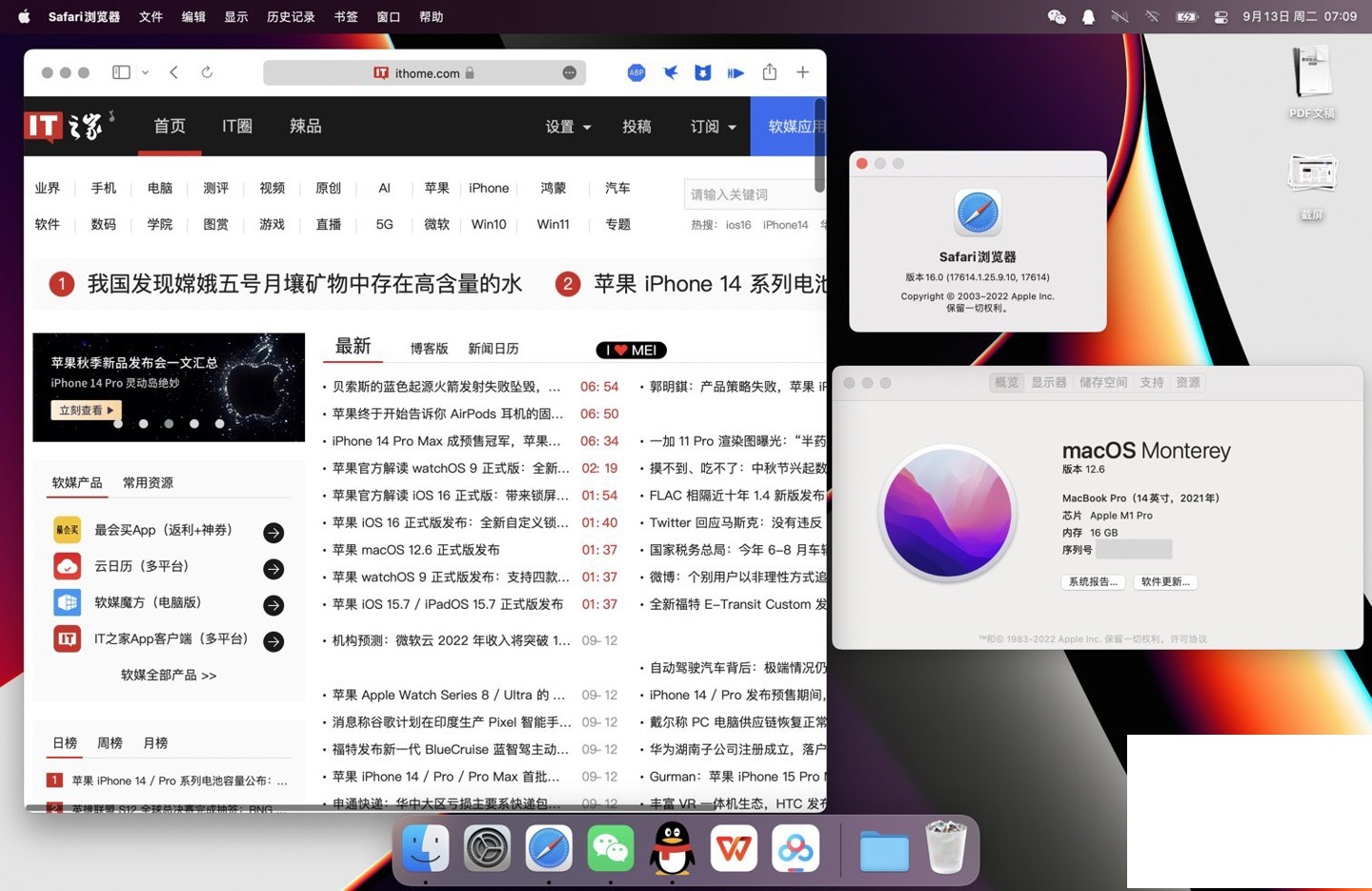Viewport: 1372px width, 891px height.
Task: Expand the 设置 dropdown
Action: pos(568,127)
